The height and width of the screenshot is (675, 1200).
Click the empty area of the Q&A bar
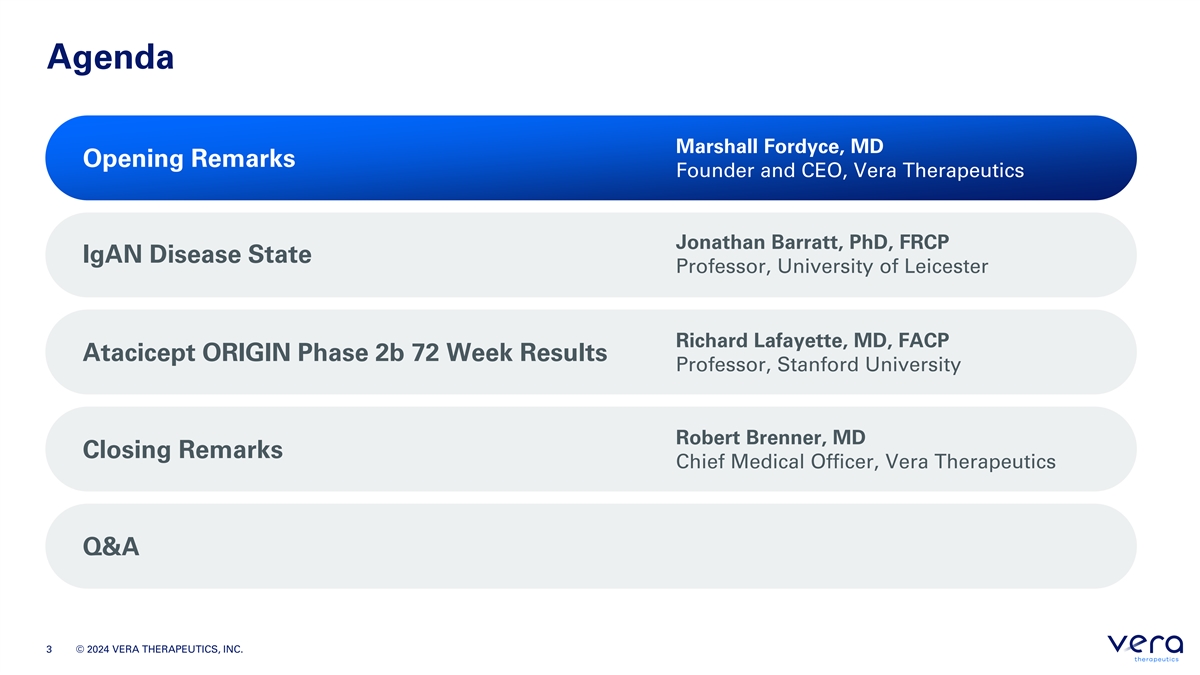click(x=640, y=546)
